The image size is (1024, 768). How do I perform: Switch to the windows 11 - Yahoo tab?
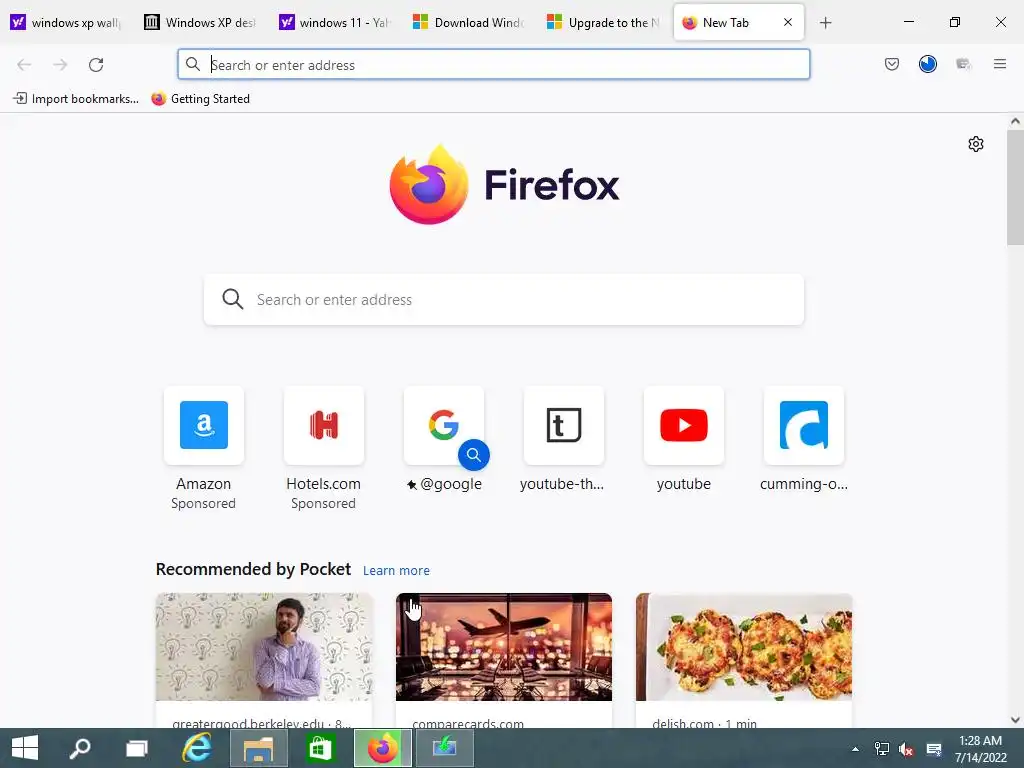tap(336, 23)
